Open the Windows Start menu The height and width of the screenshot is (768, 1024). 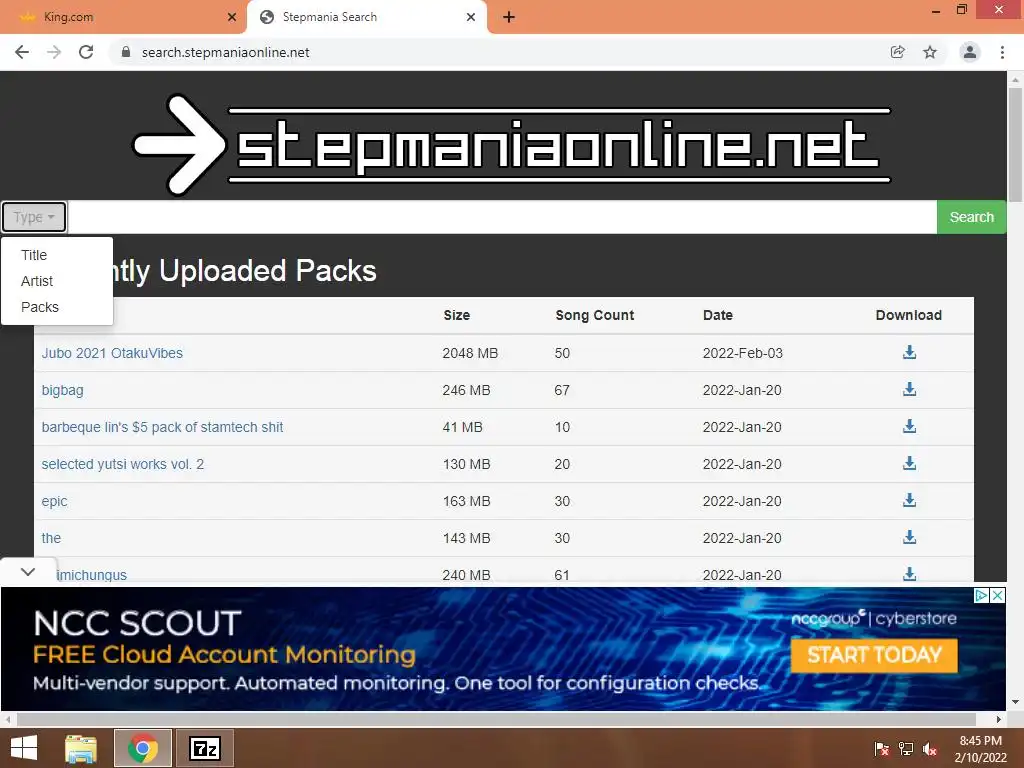pos(24,748)
